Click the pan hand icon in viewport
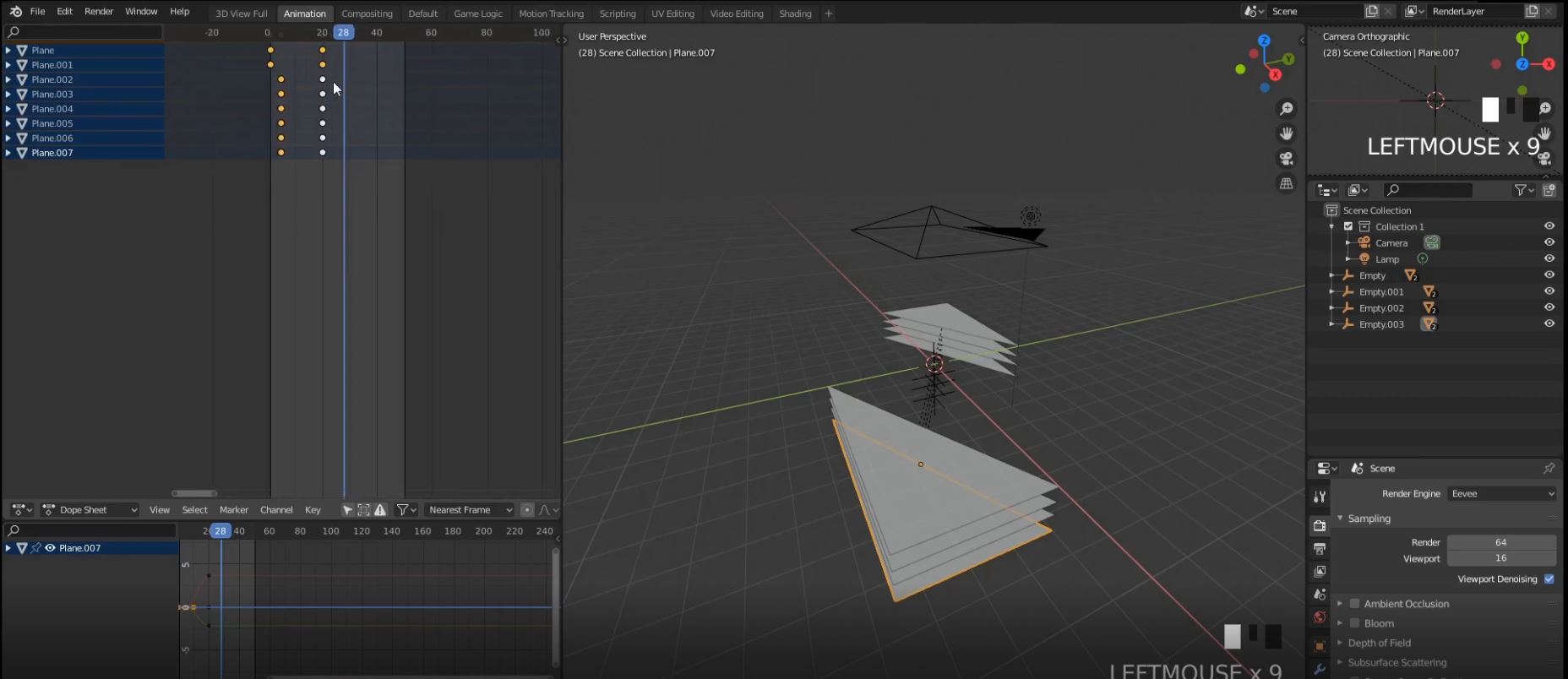The image size is (1568, 679). (x=1286, y=133)
